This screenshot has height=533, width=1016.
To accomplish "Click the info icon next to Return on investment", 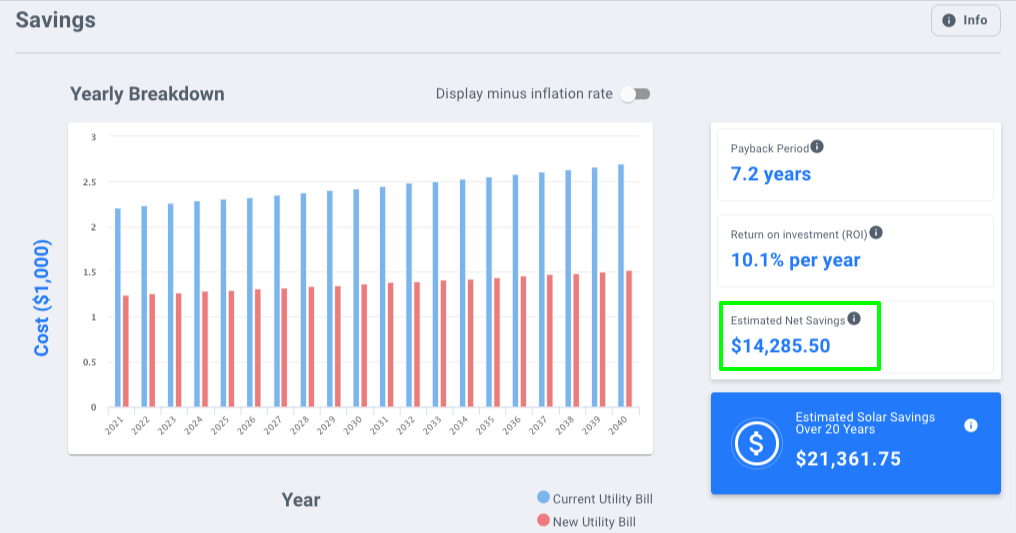I will click(x=876, y=233).
